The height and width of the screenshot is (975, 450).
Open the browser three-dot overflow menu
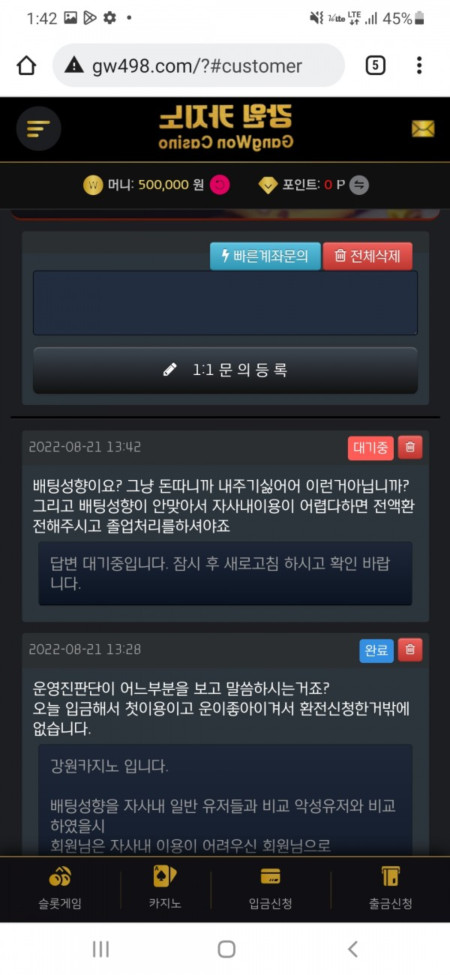click(x=419, y=65)
